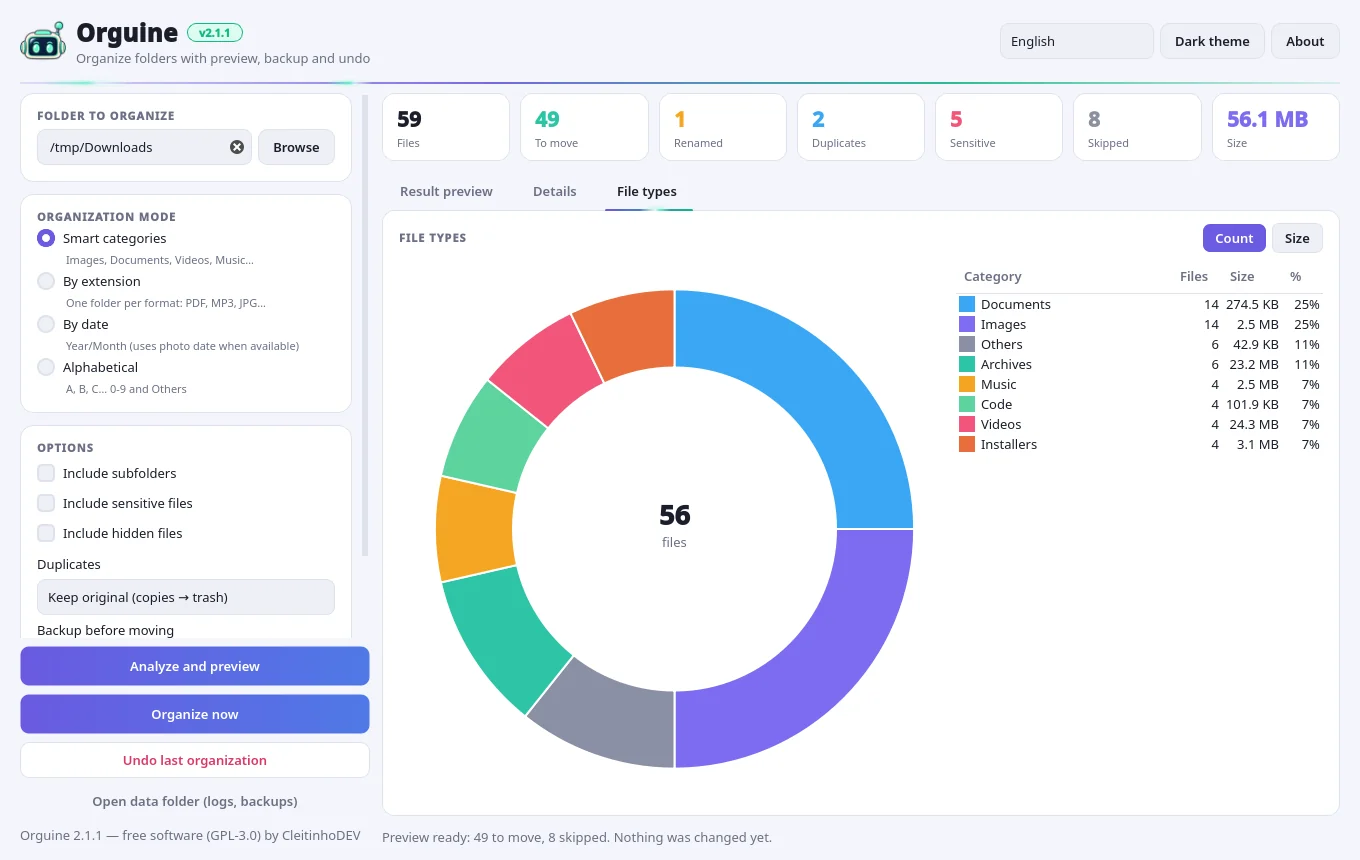Switch to the Result preview tab

446,191
